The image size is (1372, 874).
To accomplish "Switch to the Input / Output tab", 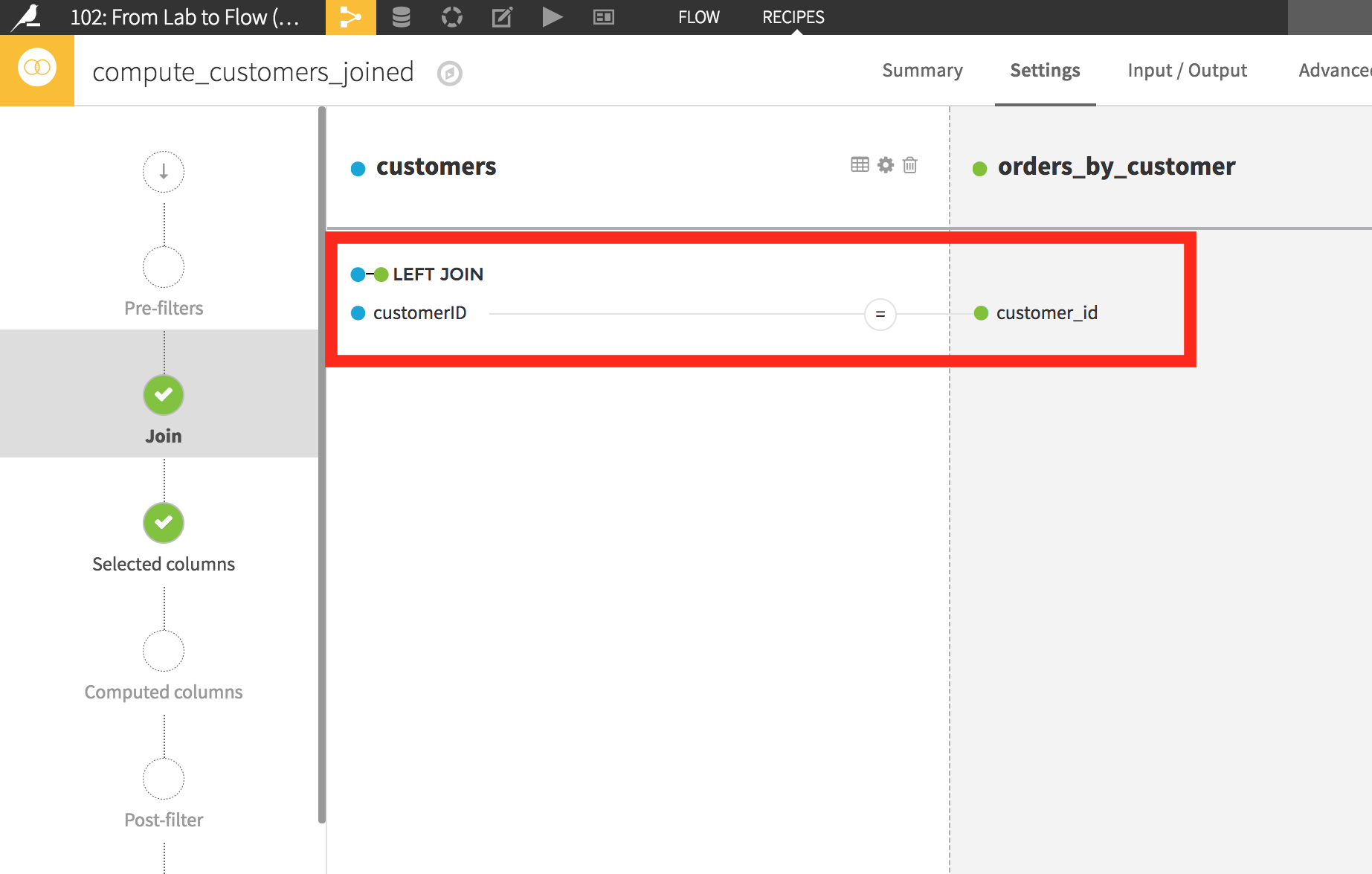I will pos(1187,70).
